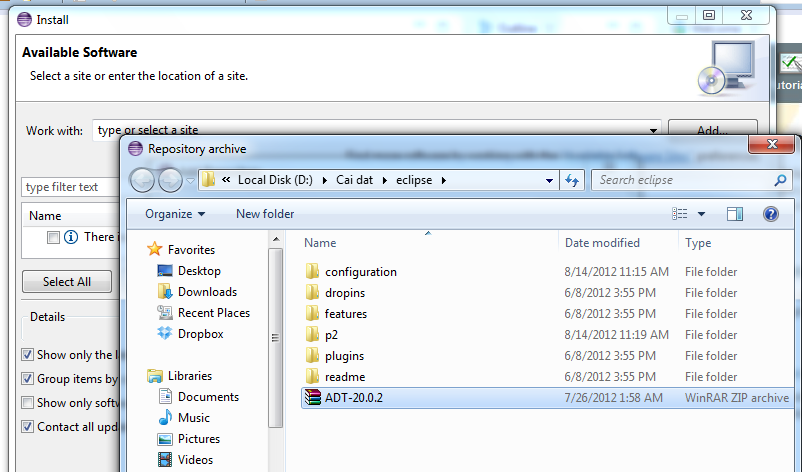
Task: Select the dropins folder icon
Action: (x=313, y=292)
